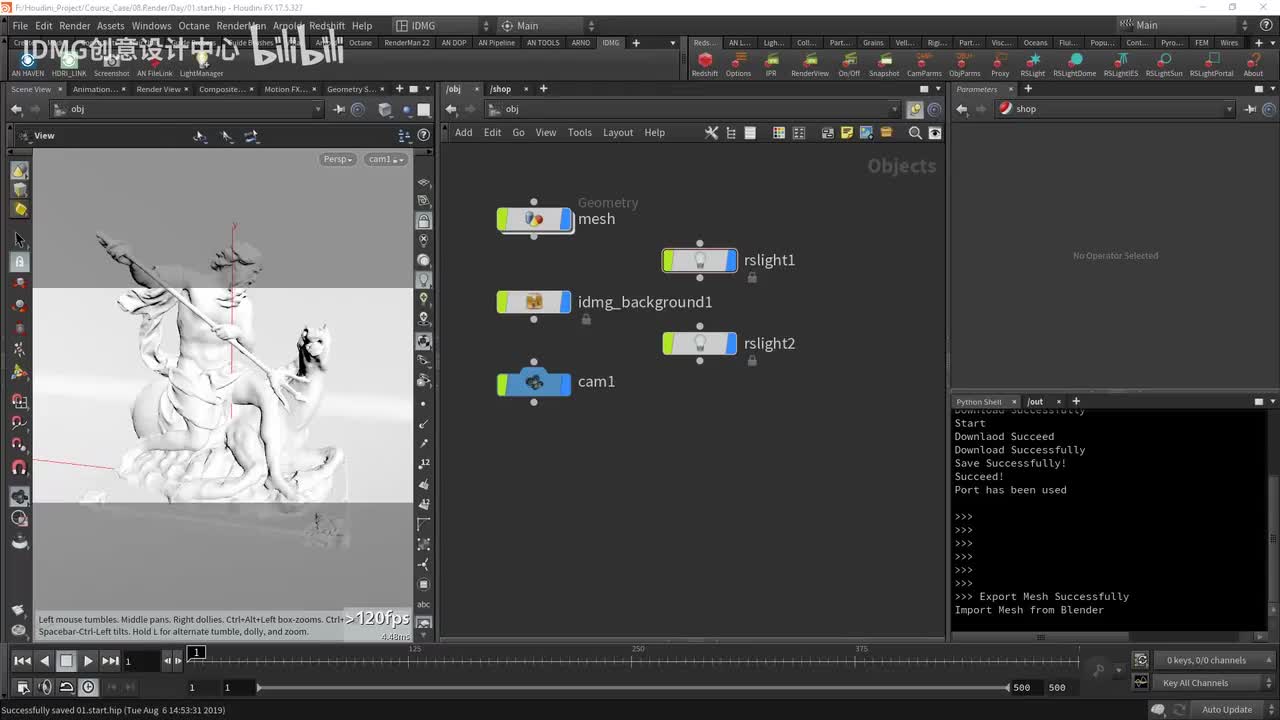Screen dimensions: 1280x720
Task: Click the RSLightSun shelf tool
Action: (x=1163, y=62)
